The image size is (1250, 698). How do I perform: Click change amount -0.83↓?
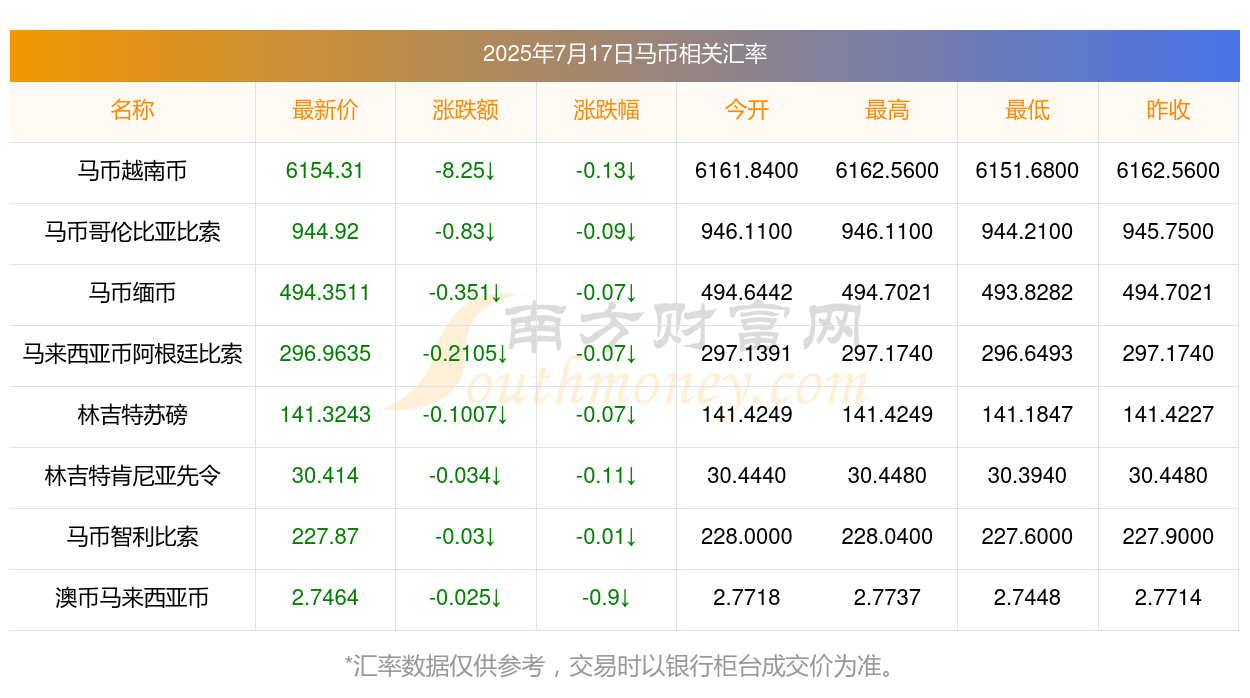pyautogui.click(x=466, y=232)
